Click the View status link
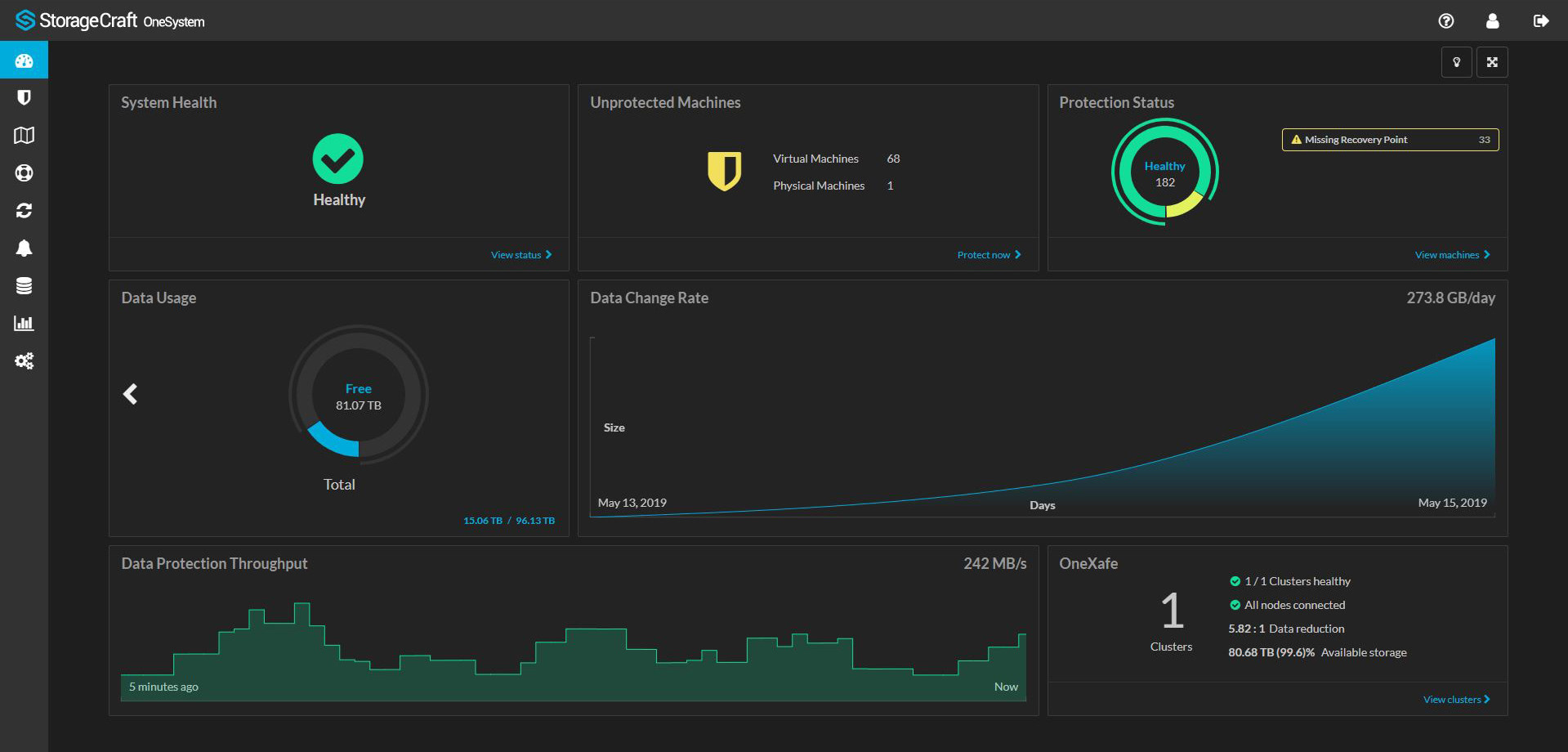The width and height of the screenshot is (1568, 752). click(521, 255)
